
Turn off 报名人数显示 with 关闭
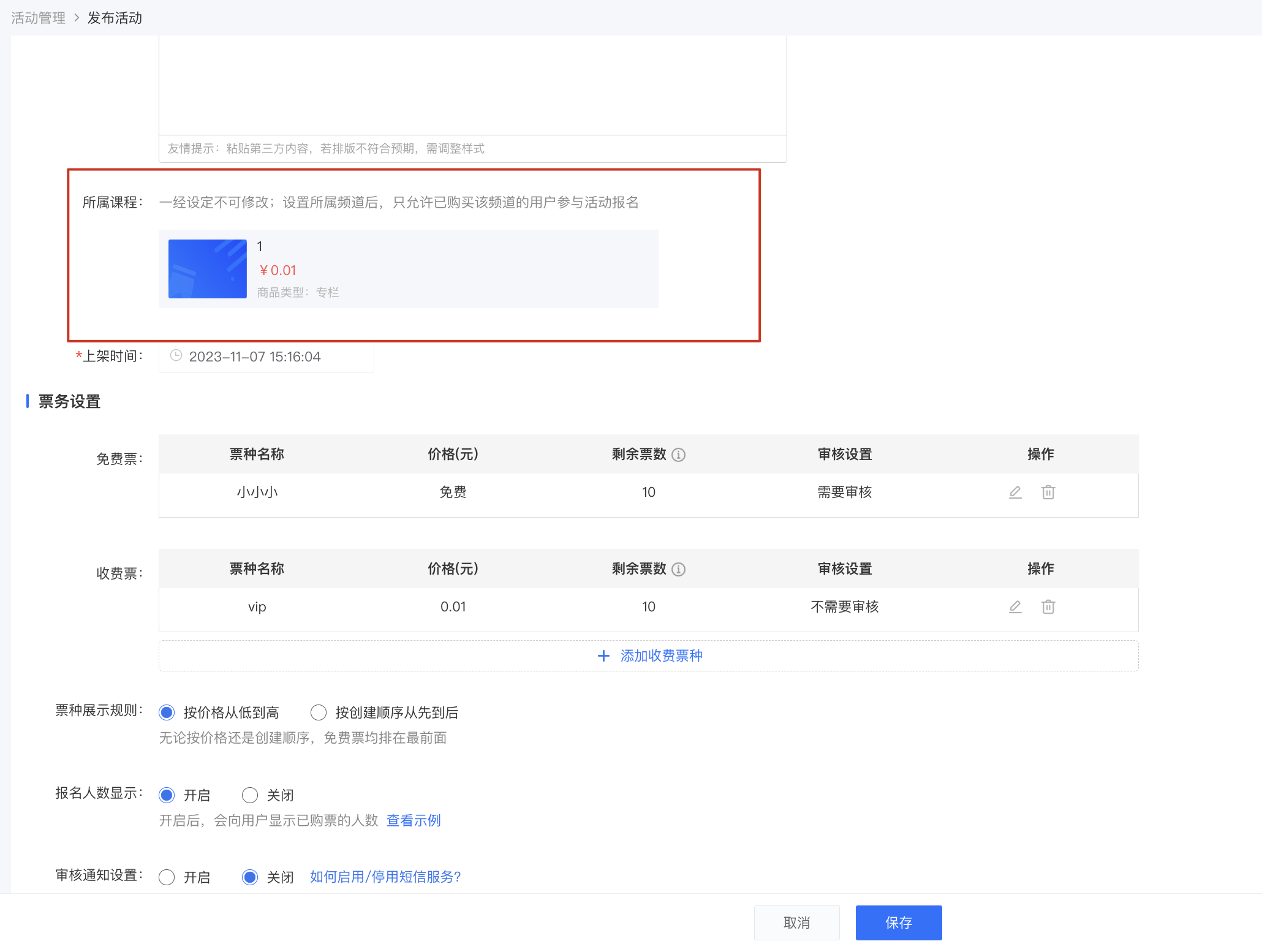[250, 795]
